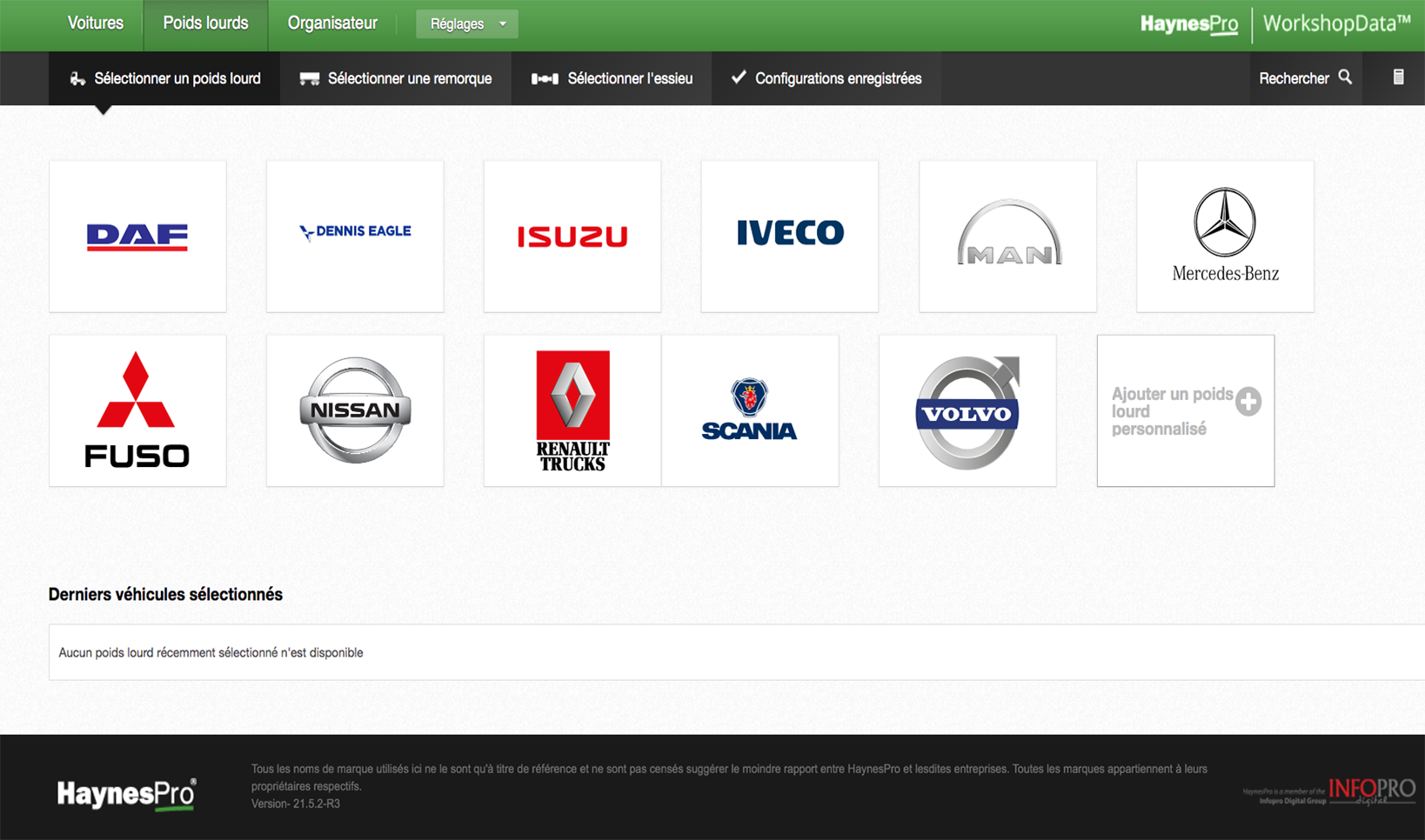Image resolution: width=1425 pixels, height=840 pixels.
Task: Open the Réglages dropdown menu
Action: coord(467,24)
